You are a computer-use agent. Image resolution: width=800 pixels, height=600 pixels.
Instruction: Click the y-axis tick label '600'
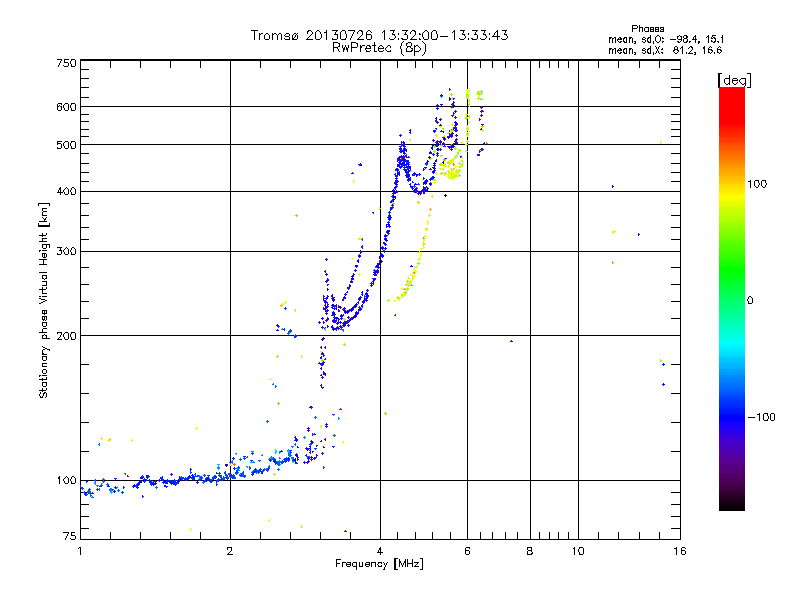[66, 107]
